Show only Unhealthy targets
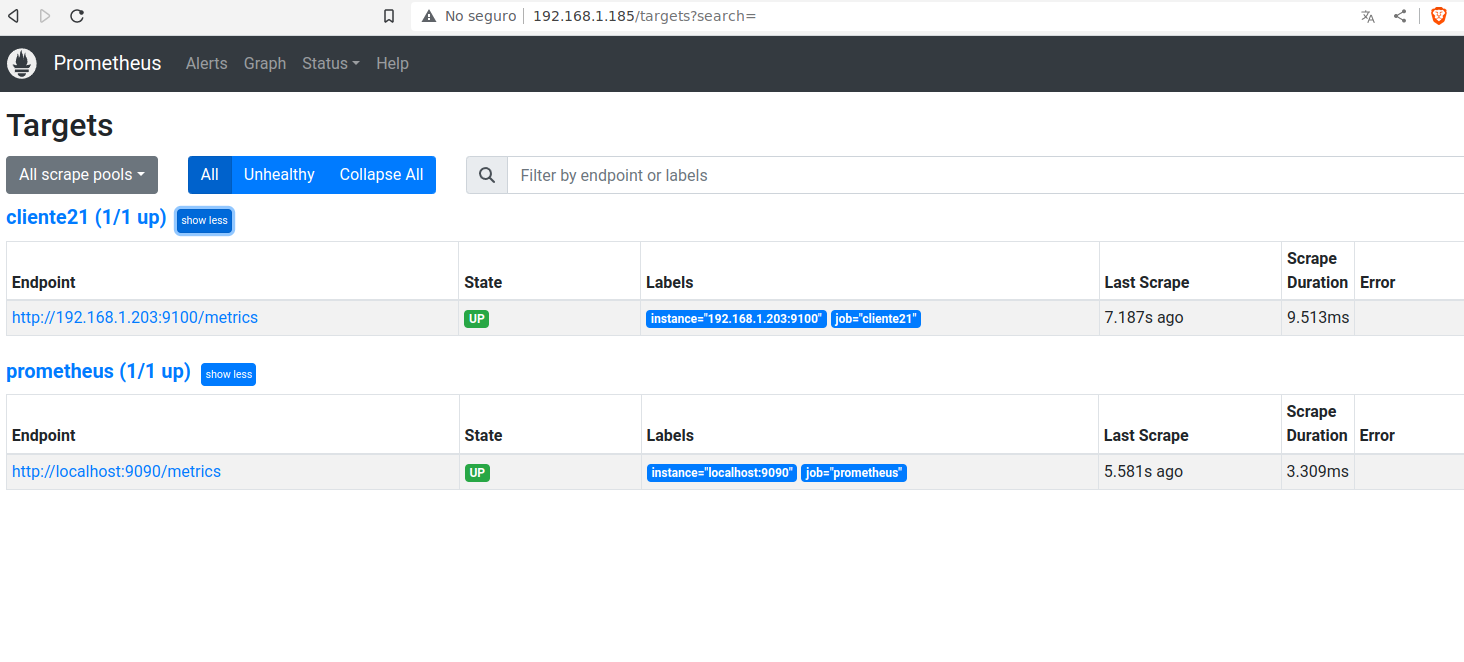The width and height of the screenshot is (1464, 662). 279,175
